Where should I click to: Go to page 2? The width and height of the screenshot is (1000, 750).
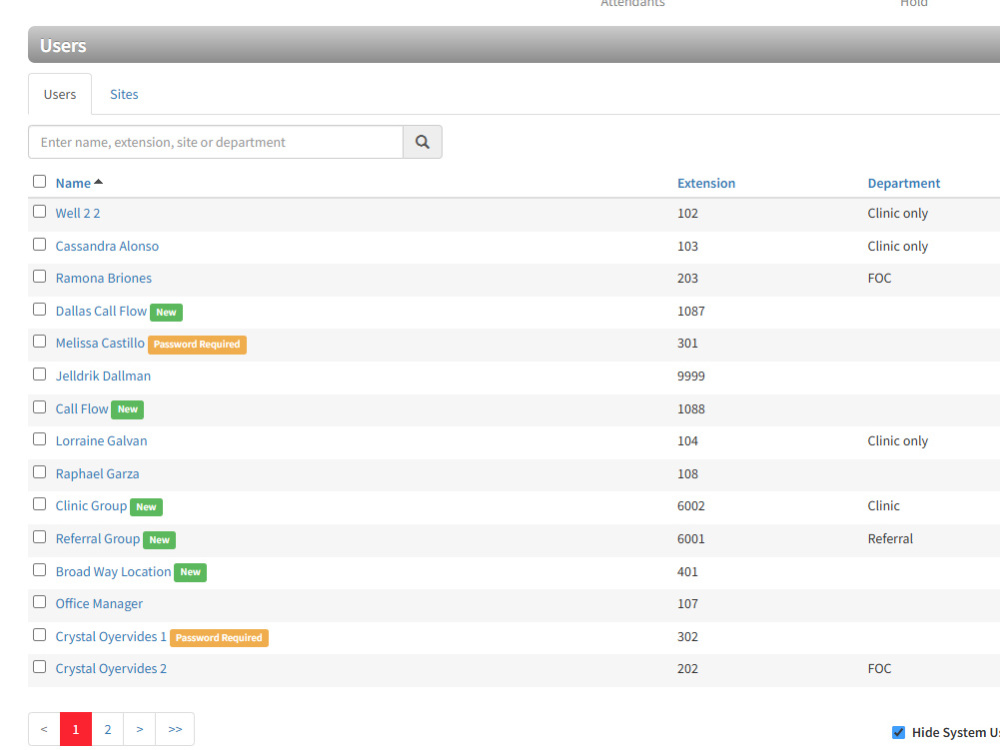pyautogui.click(x=108, y=729)
